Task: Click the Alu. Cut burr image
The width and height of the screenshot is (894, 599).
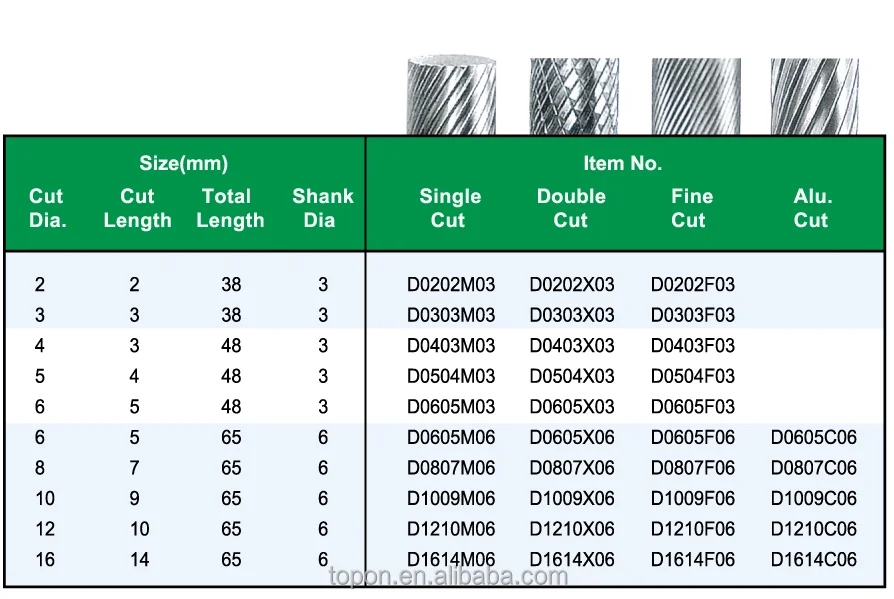Action: [x=814, y=96]
